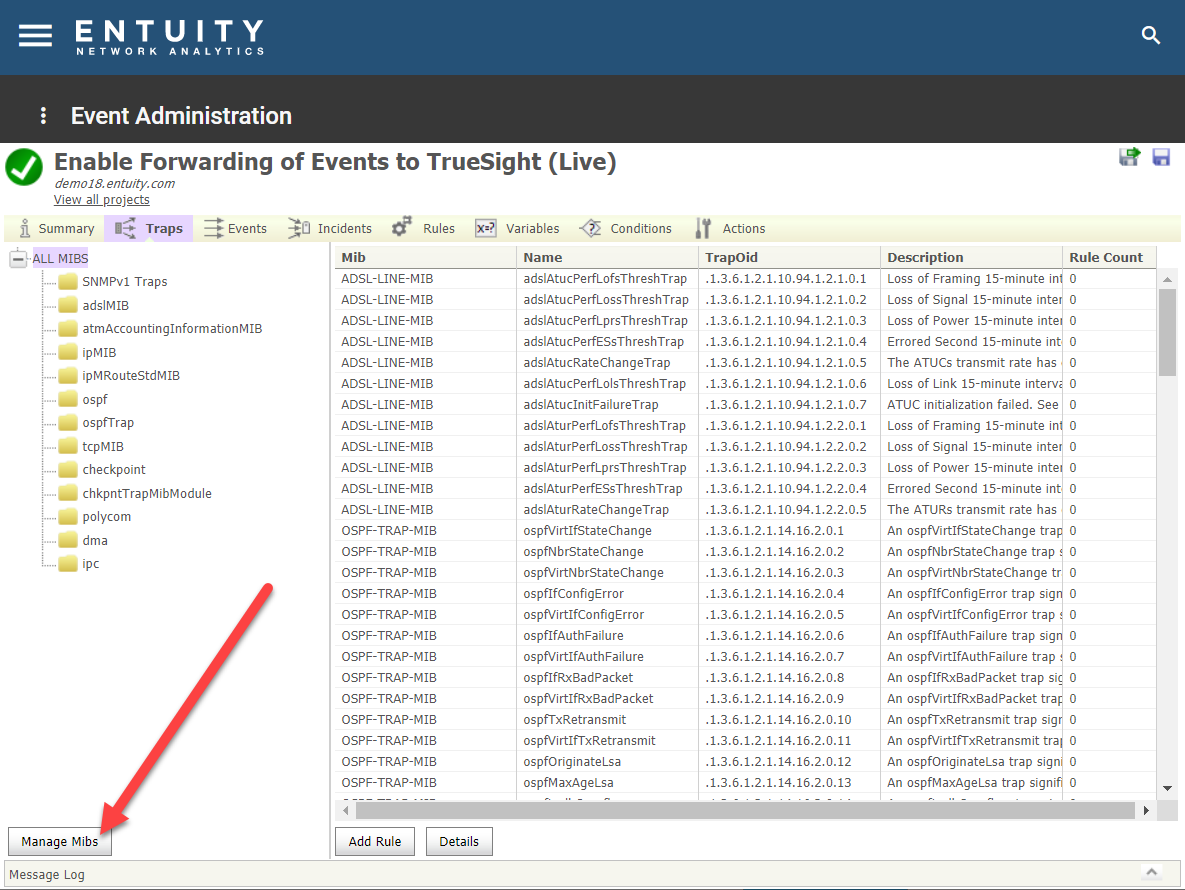Click the green checkmark status icon
This screenshot has height=890, width=1185.
click(x=24, y=167)
